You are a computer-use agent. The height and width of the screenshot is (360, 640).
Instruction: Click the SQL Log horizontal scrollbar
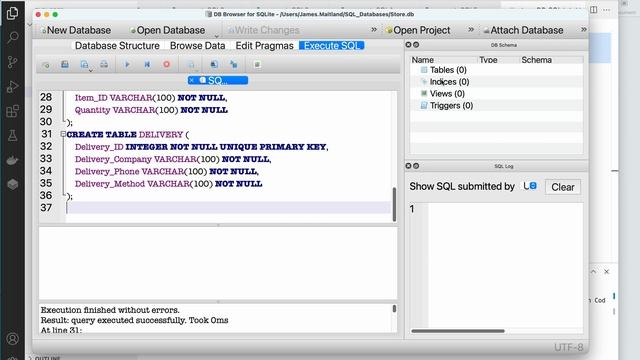pos(458,331)
